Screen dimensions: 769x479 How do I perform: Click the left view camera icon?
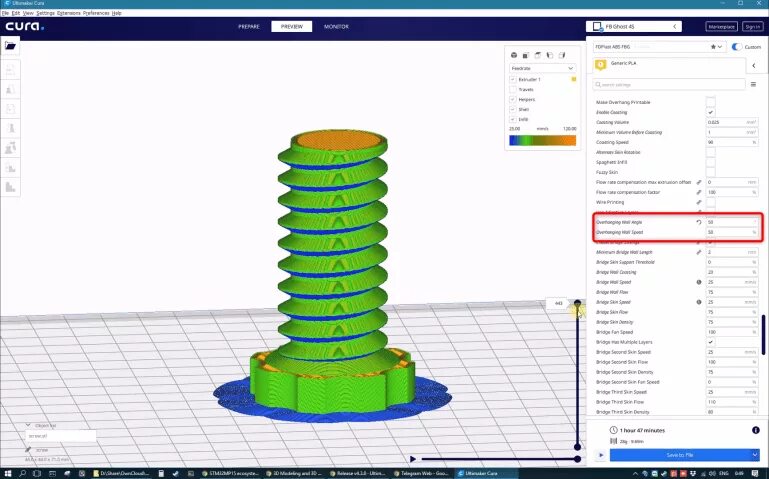coord(550,55)
